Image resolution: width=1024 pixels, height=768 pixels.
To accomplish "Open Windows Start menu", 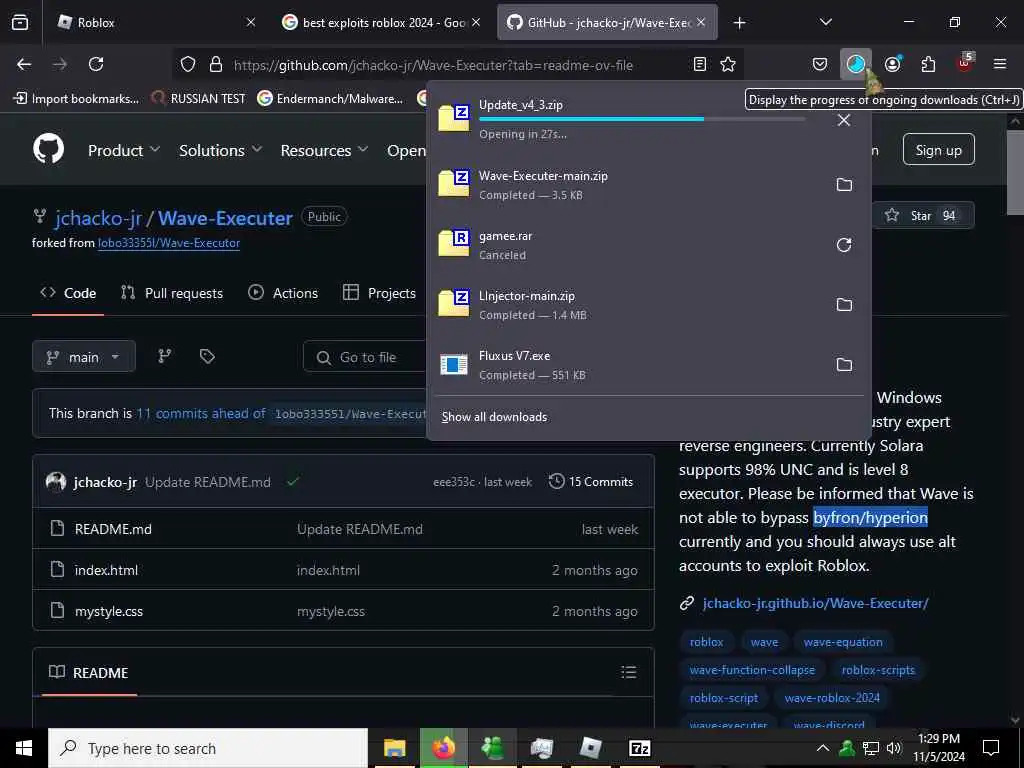I will point(24,748).
